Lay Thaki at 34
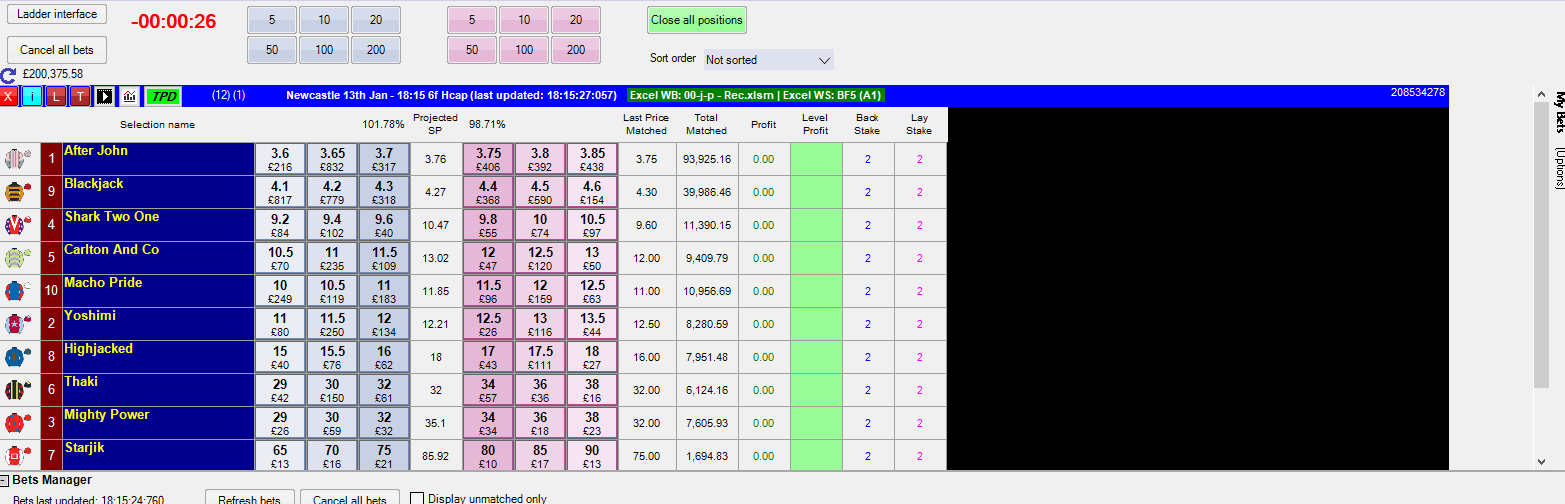Viewport: 1565px width, 504px height. coord(488,390)
